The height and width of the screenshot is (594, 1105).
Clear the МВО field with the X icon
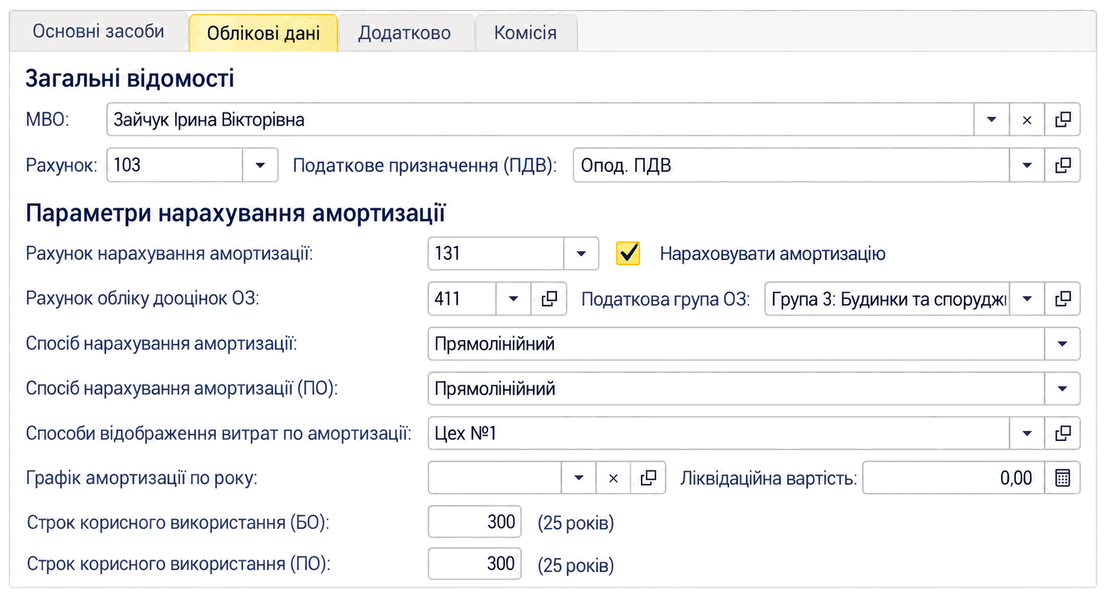1027,120
